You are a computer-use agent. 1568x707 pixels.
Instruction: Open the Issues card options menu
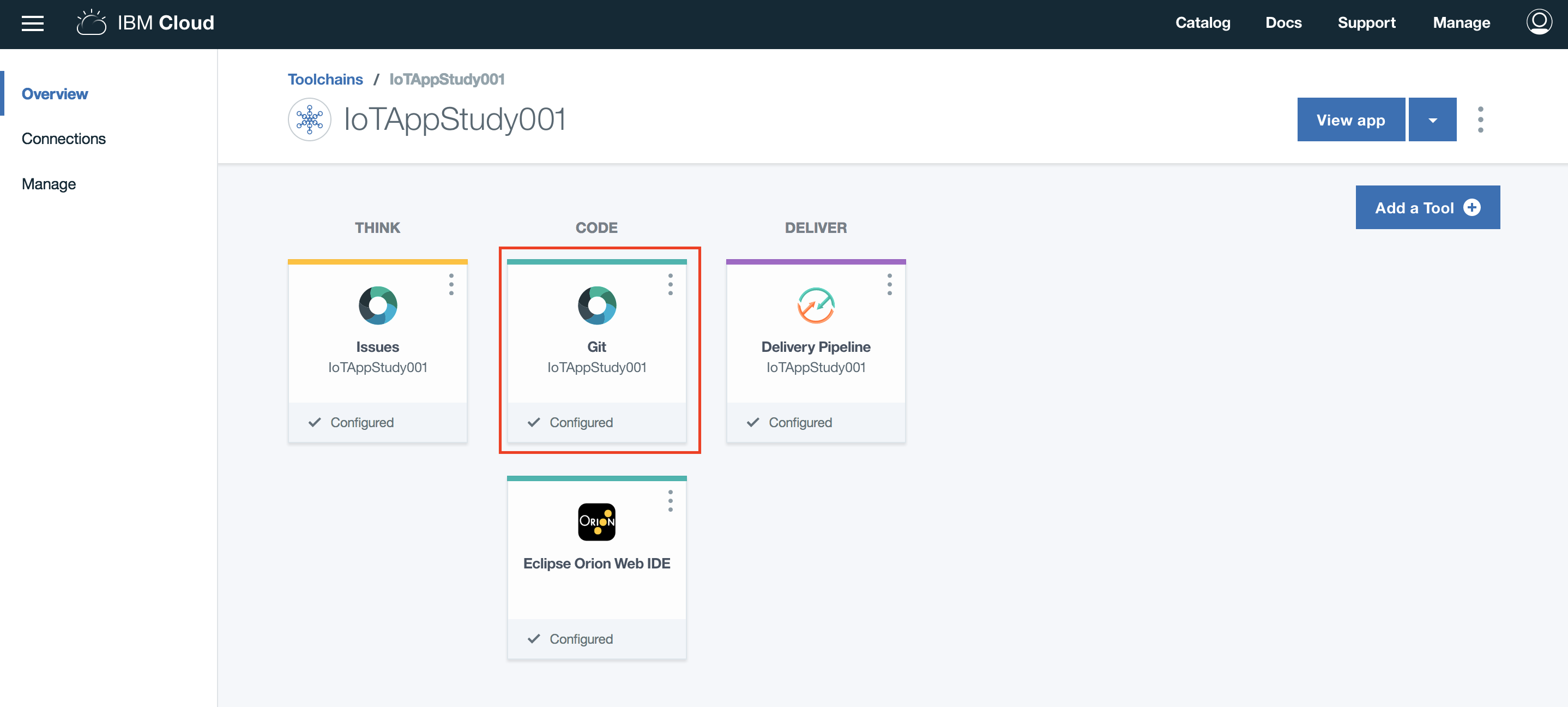click(x=451, y=284)
